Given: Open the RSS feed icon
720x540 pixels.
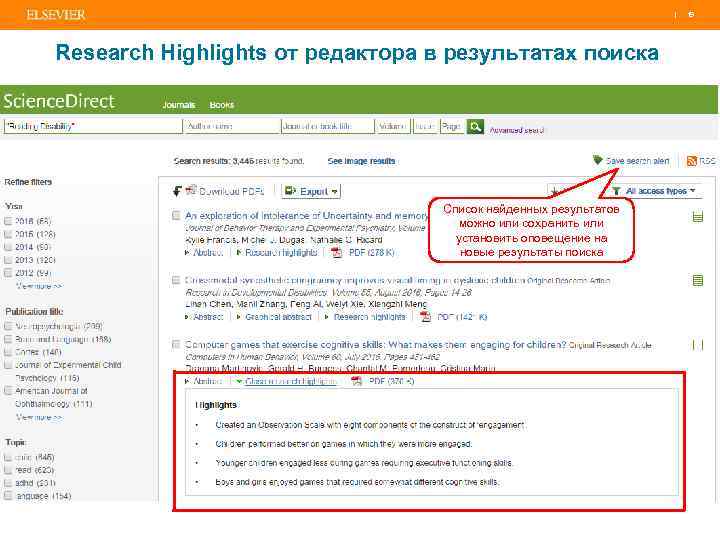Looking at the screenshot, I should (692, 161).
